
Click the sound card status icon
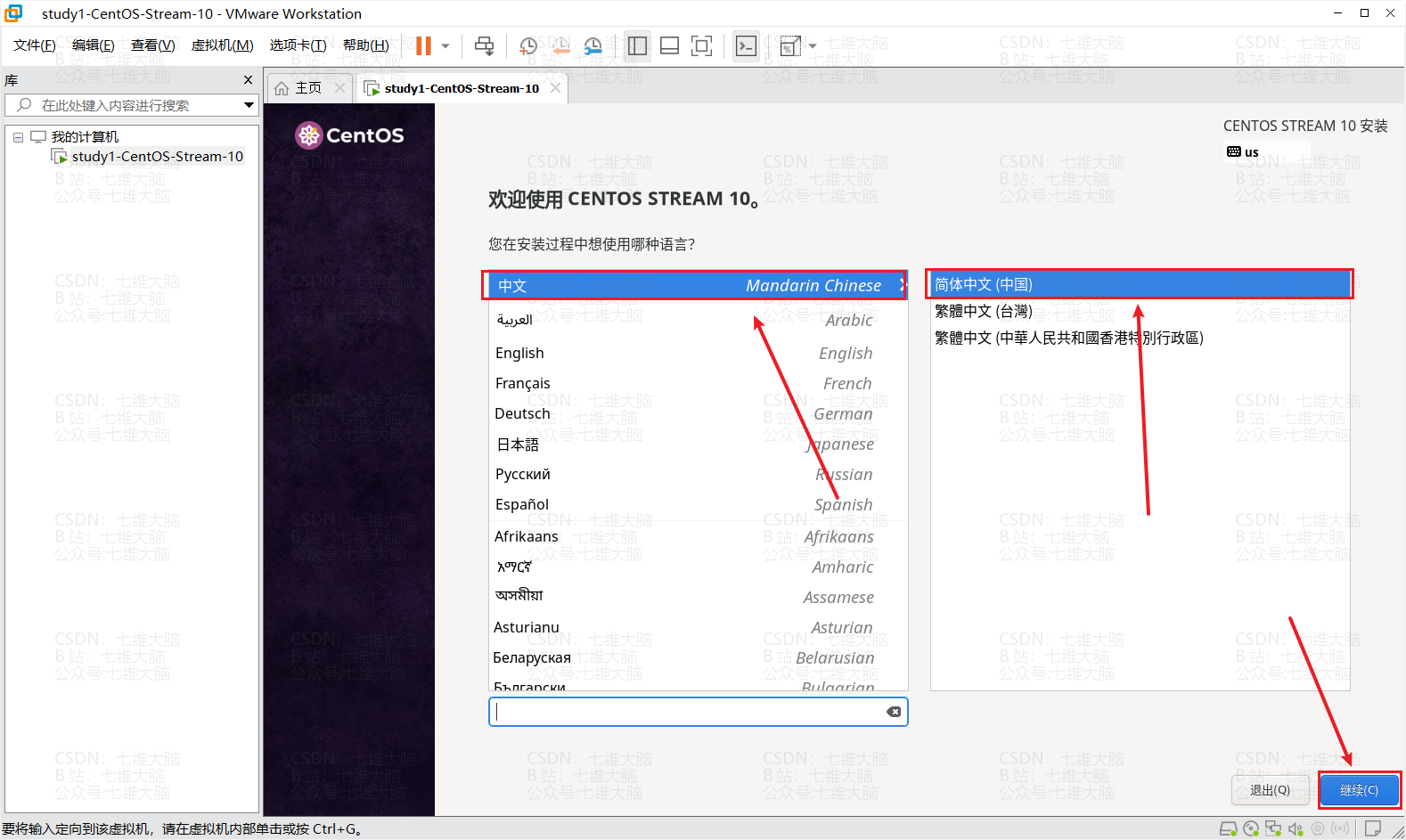1295,828
